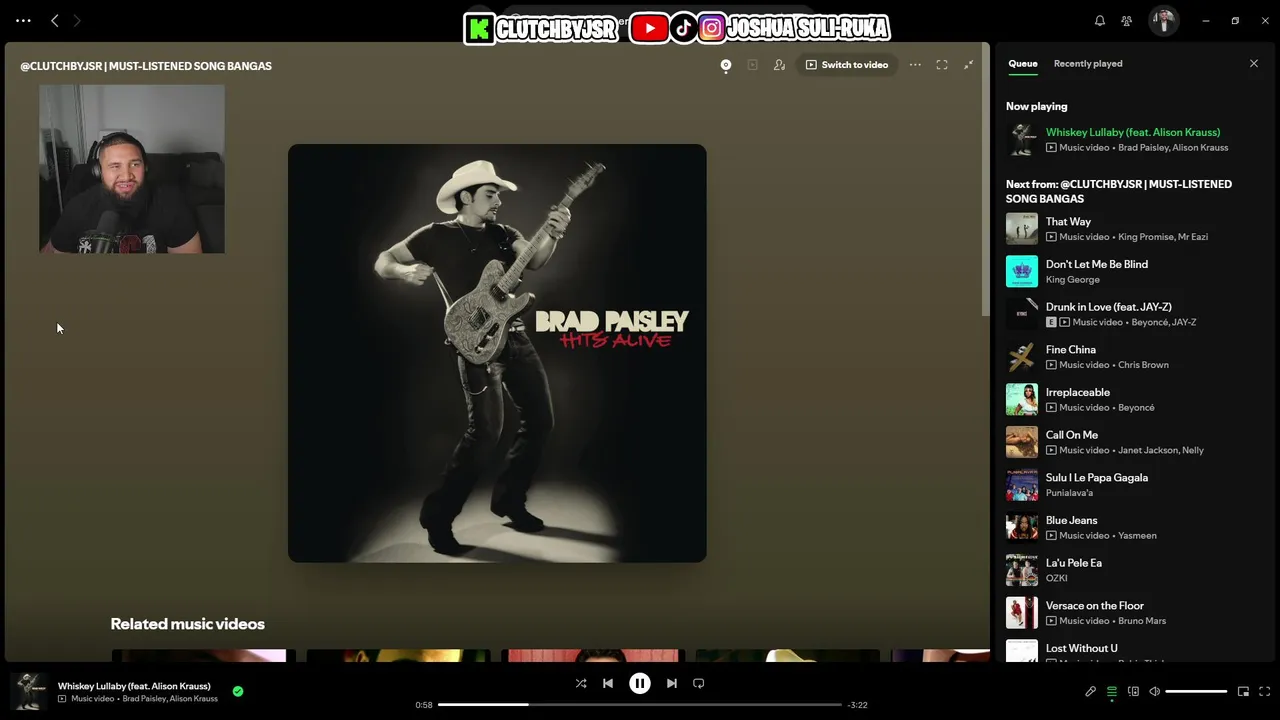Open the Yasmeen artist link
This screenshot has height=720, width=1280.
[x=1137, y=535]
